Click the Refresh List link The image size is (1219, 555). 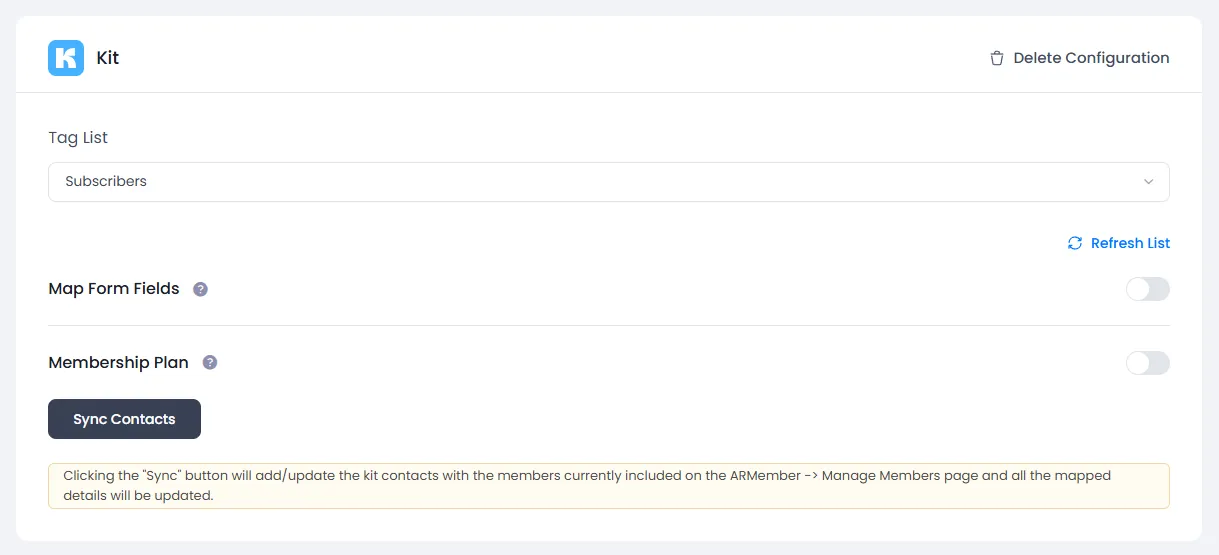1130,243
